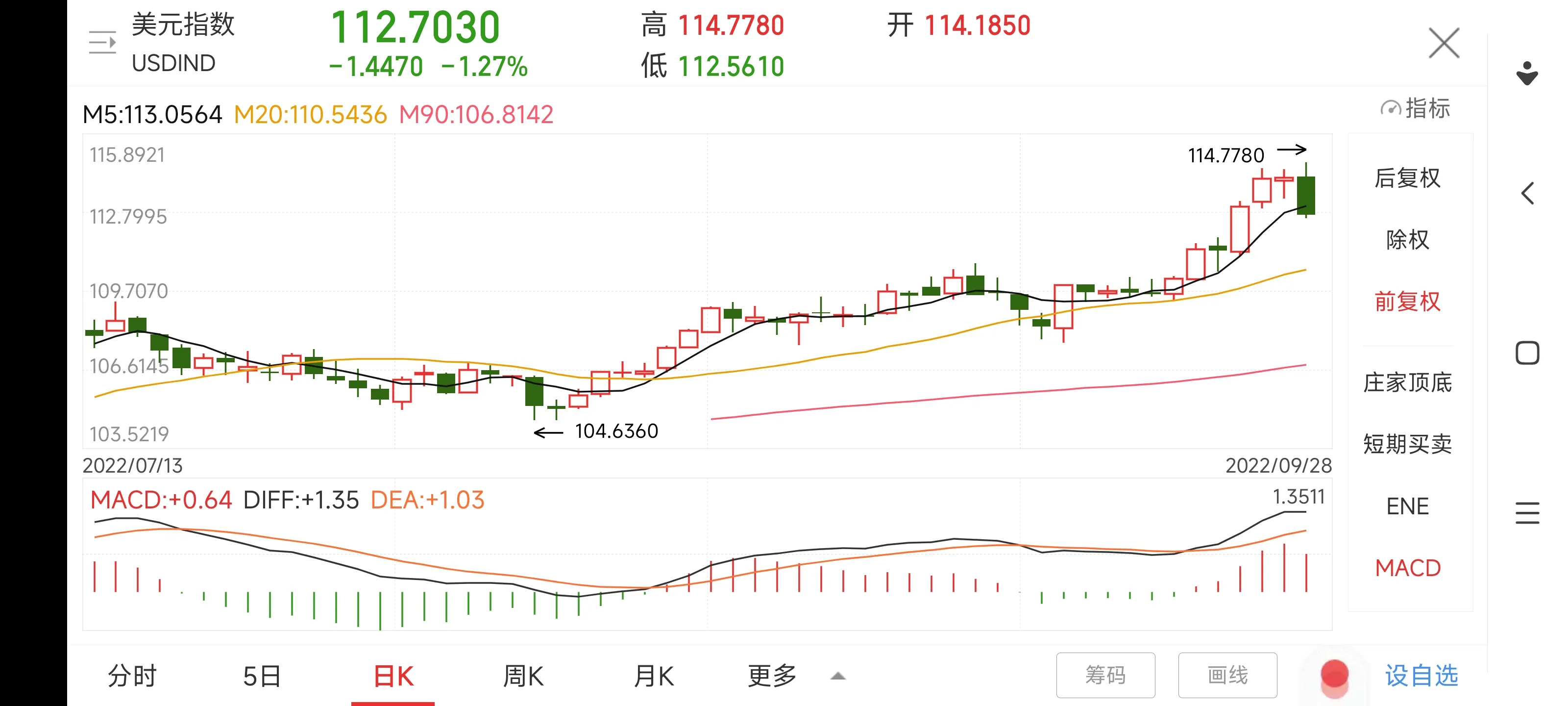Select the 2022/09/28 green candlestick
Screen dimensions: 1568x706
1306,190
